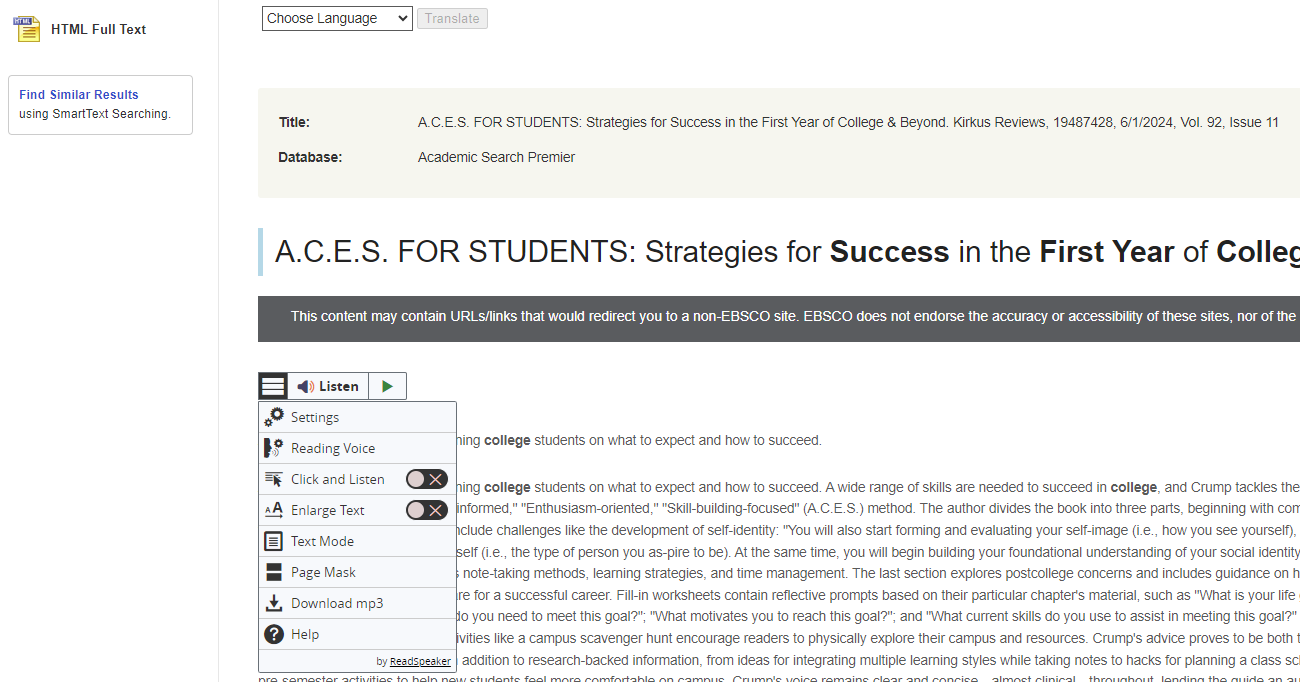Click the ReadSpeaker hamburger menu icon
This screenshot has width=1300, height=682.
[273, 386]
